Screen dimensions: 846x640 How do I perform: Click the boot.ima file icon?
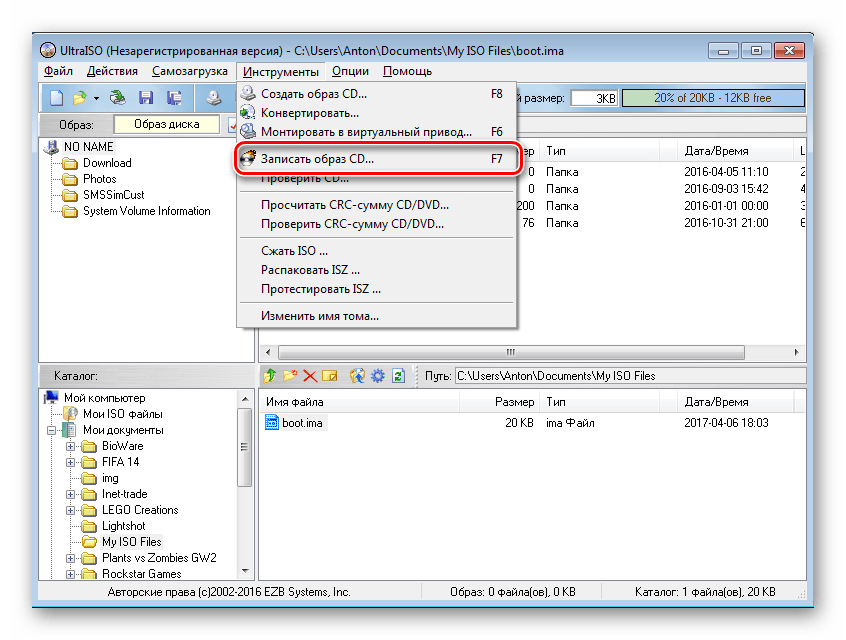tap(272, 423)
